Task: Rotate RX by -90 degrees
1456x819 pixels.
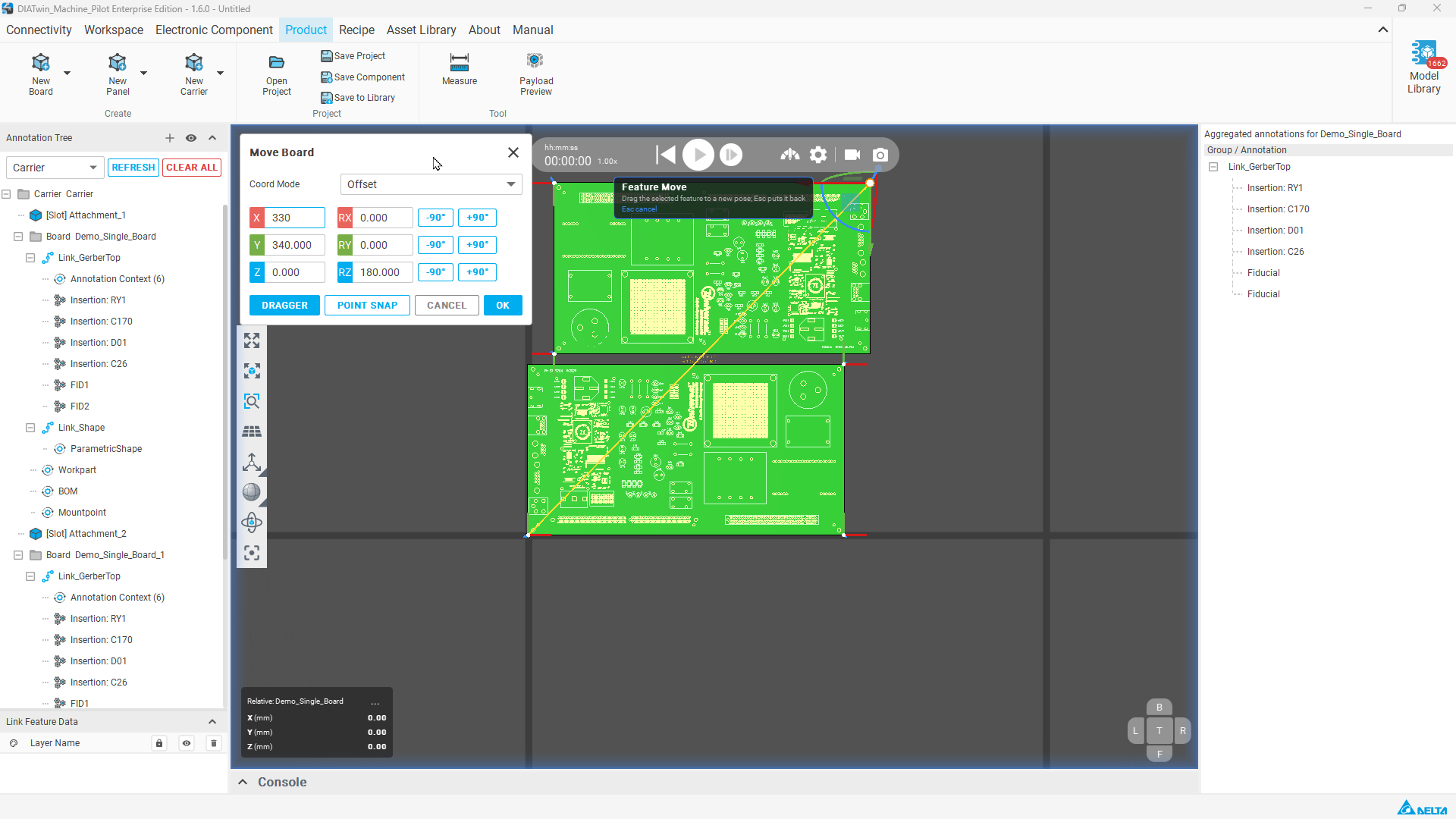Action: coord(436,218)
